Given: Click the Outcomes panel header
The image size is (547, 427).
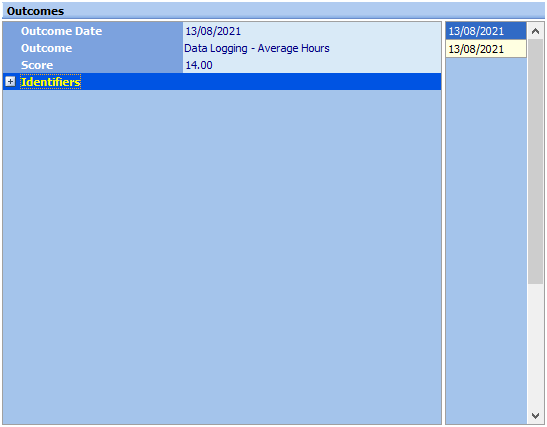Looking at the screenshot, I should (x=274, y=11).
